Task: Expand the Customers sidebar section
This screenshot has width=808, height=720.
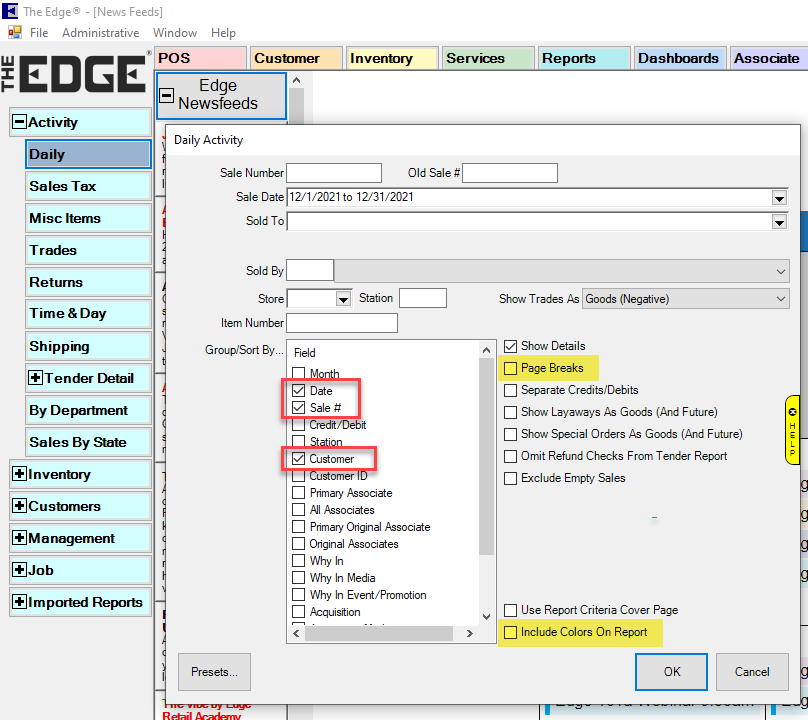Action: click(x=19, y=506)
